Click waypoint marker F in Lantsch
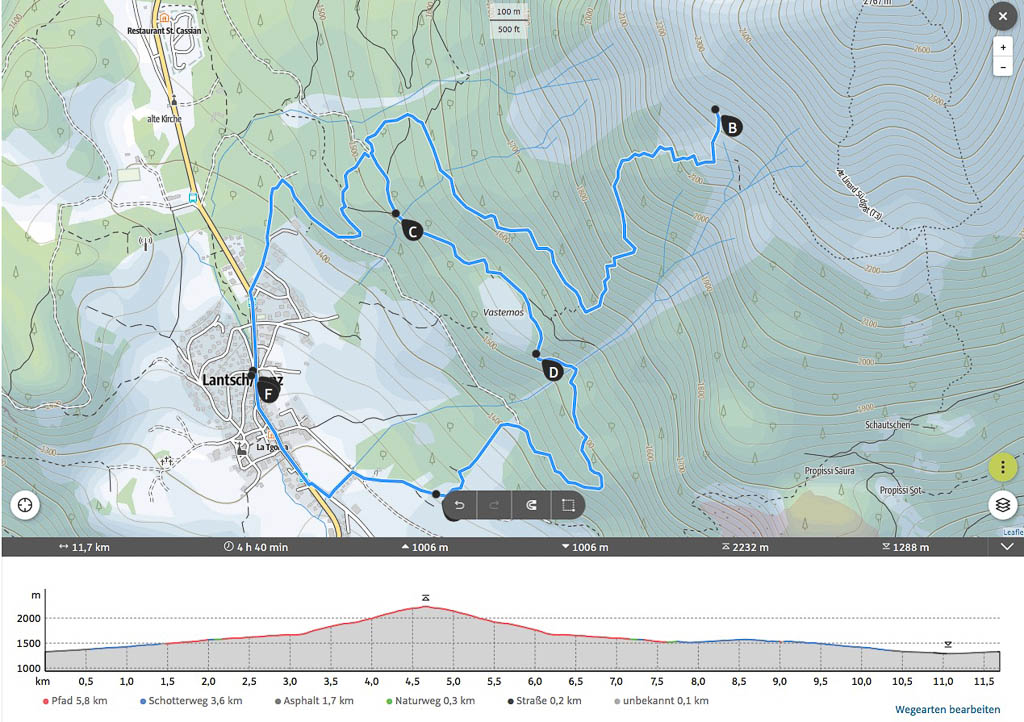Screen dimensions: 1024x722 (267, 391)
